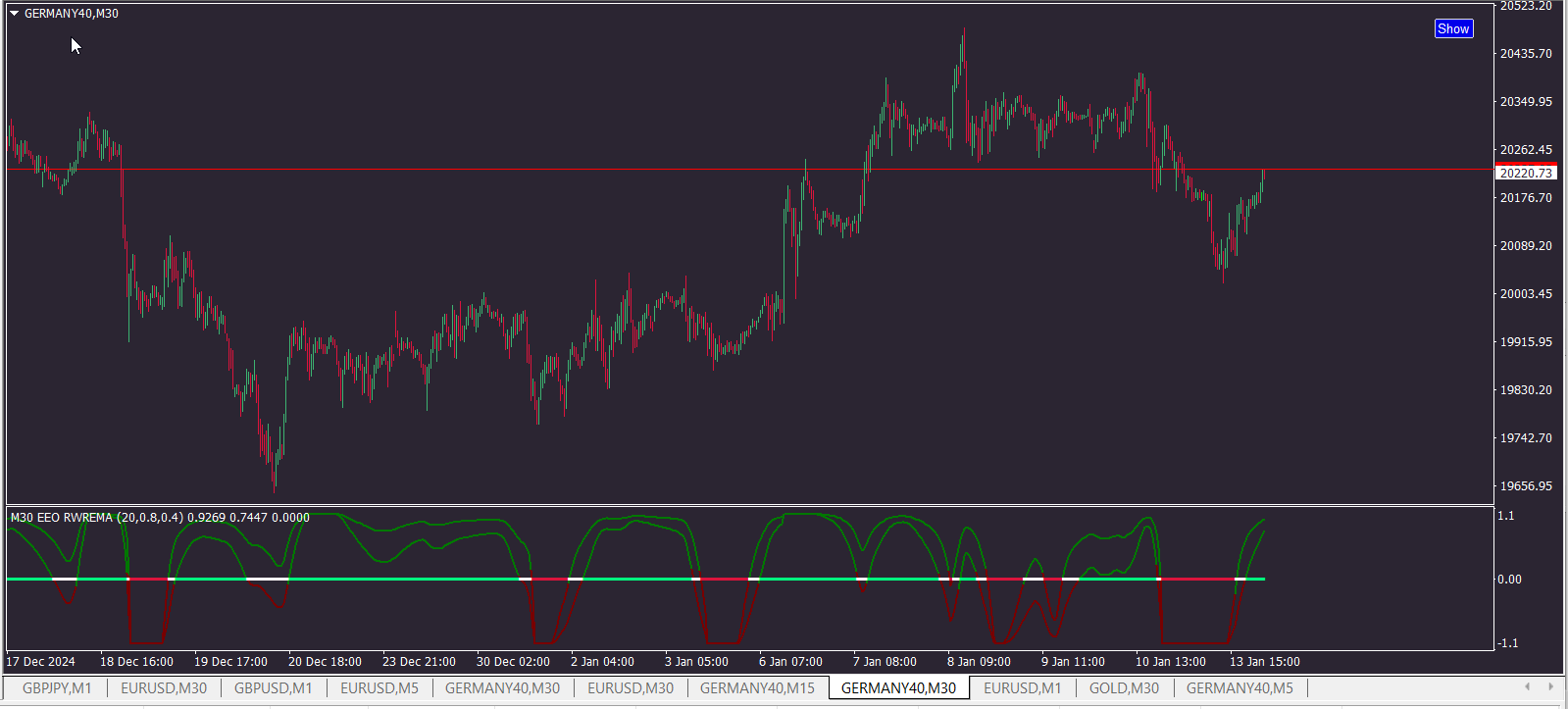This screenshot has width=1568, height=709.
Task: Click the 13 Jan 15:00 time label
Action: (1265, 662)
